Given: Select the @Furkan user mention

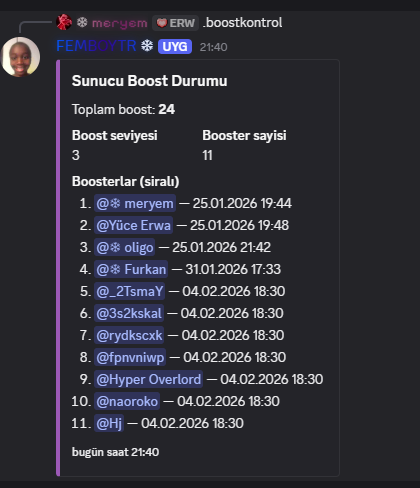Looking at the screenshot, I should (x=131, y=269).
